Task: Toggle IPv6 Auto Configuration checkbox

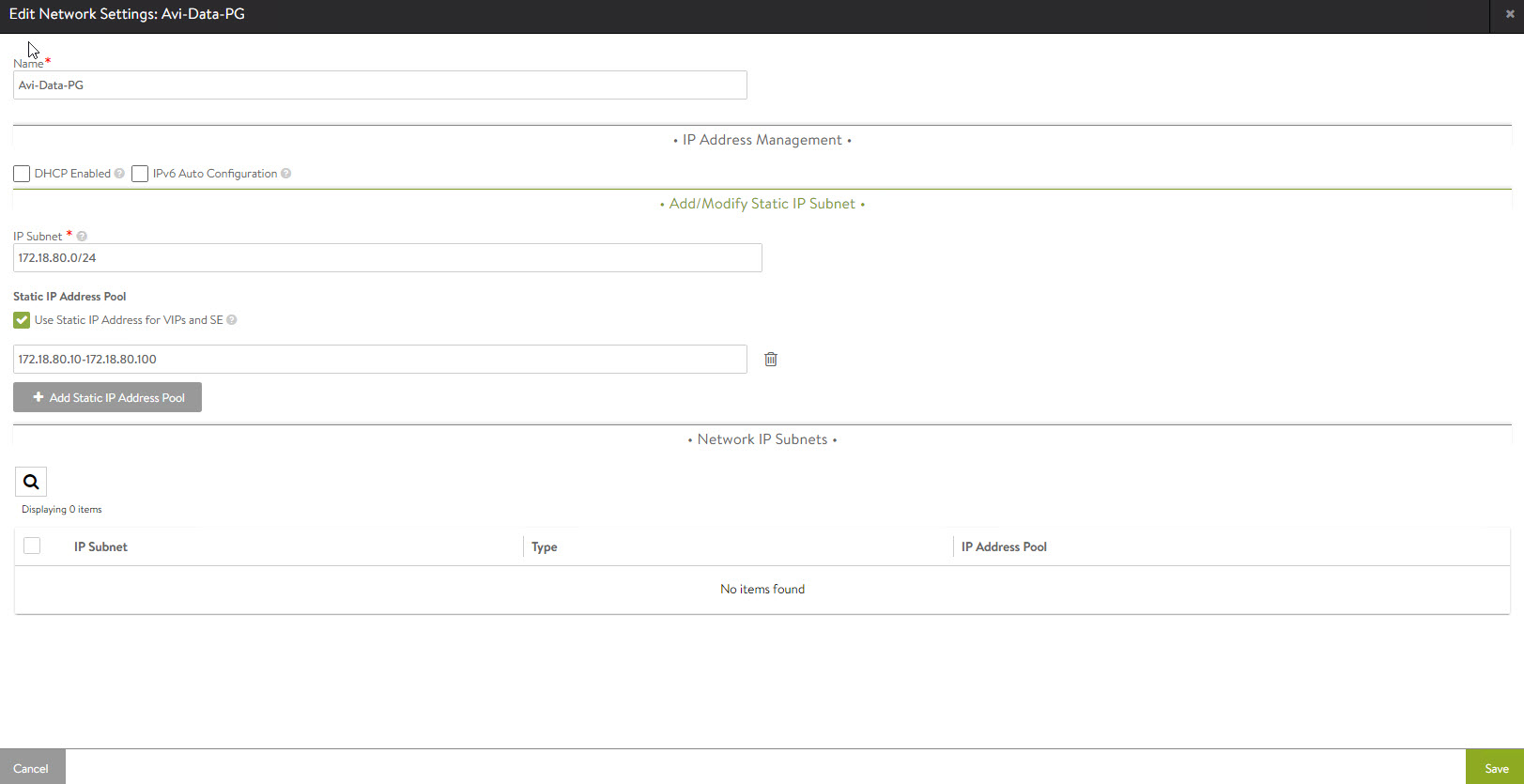Action: click(x=140, y=174)
